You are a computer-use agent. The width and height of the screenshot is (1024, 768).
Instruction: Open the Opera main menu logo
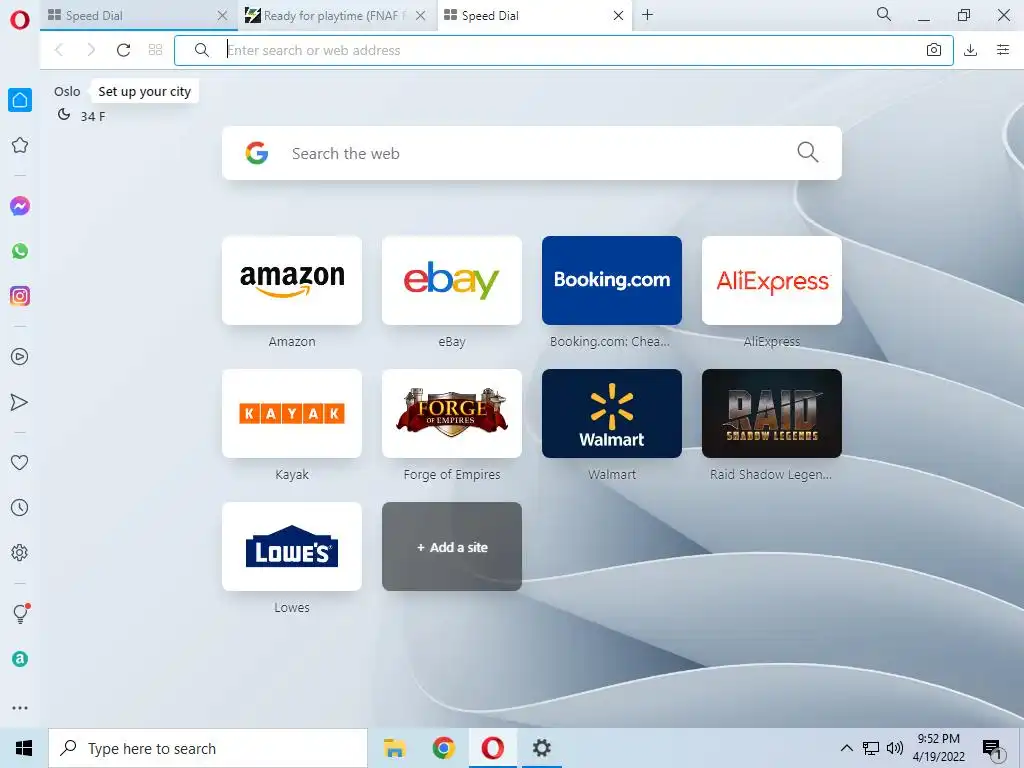(20, 20)
